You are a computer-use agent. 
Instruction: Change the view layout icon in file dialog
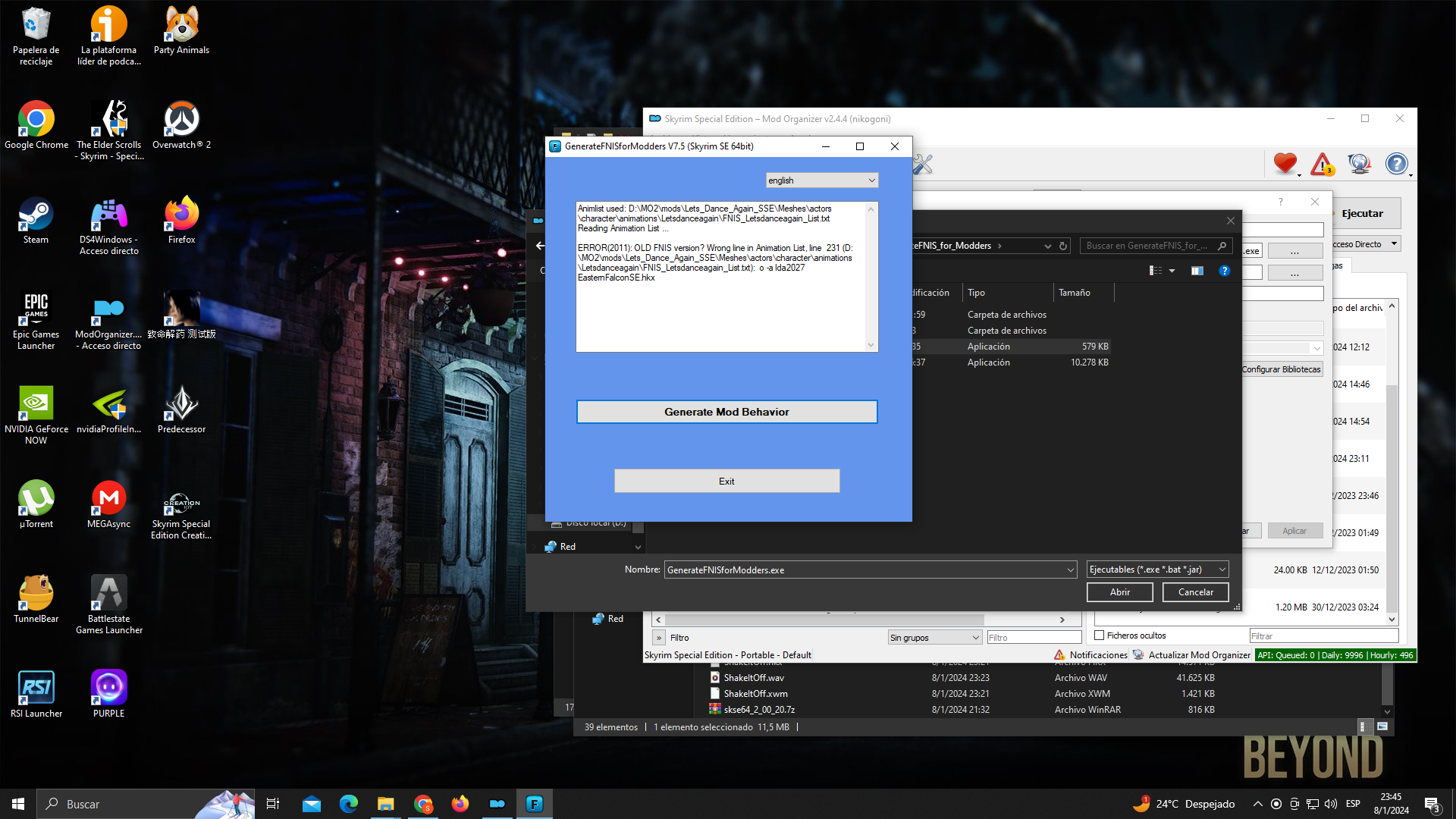(x=1156, y=271)
